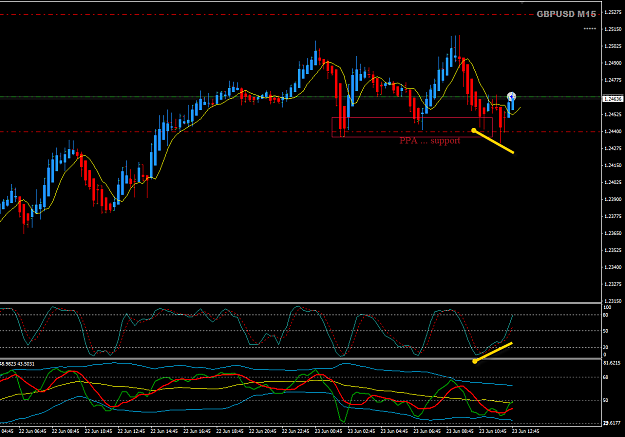Viewport: 625px width, 437px height.
Task: Click the 29.6177 value on lower indicator scale
Action: (x=612, y=423)
